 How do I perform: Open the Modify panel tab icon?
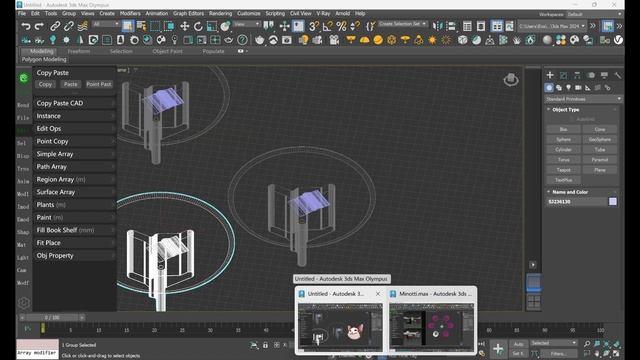click(563, 75)
